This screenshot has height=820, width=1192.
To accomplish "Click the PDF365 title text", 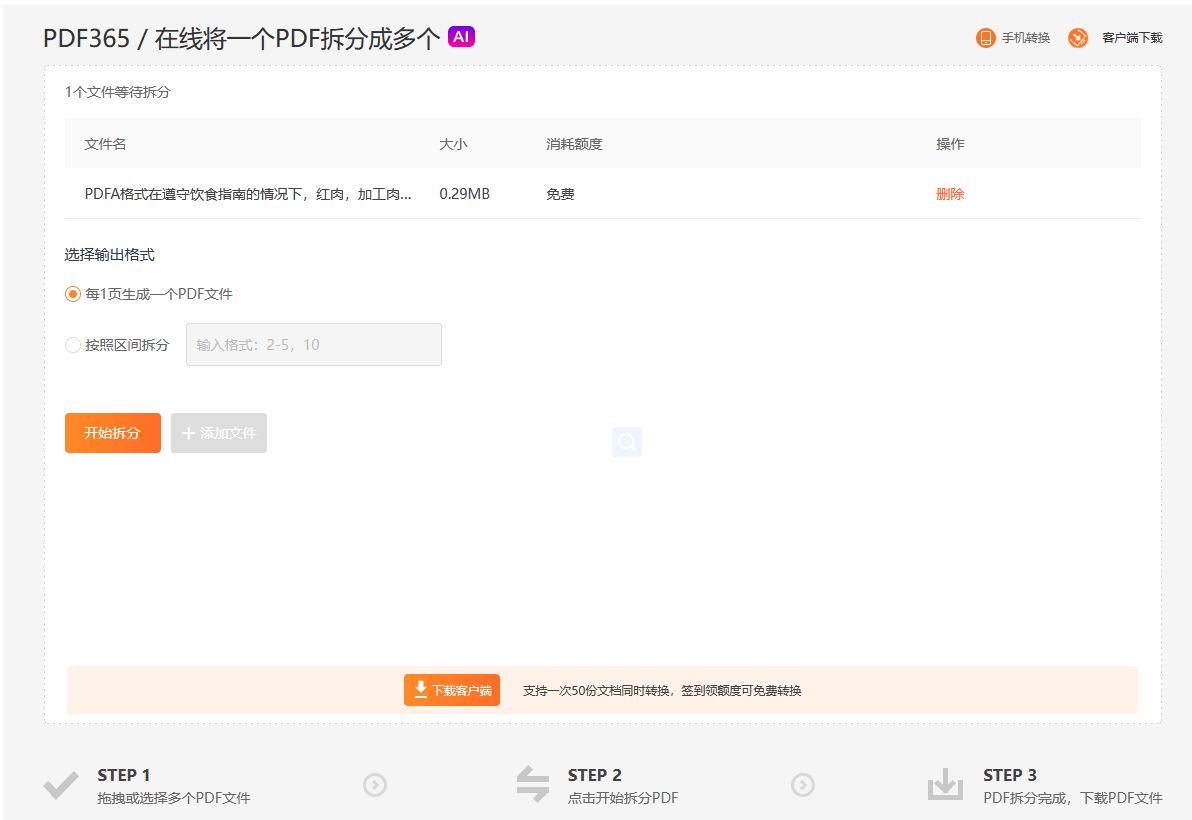I will (87, 38).
